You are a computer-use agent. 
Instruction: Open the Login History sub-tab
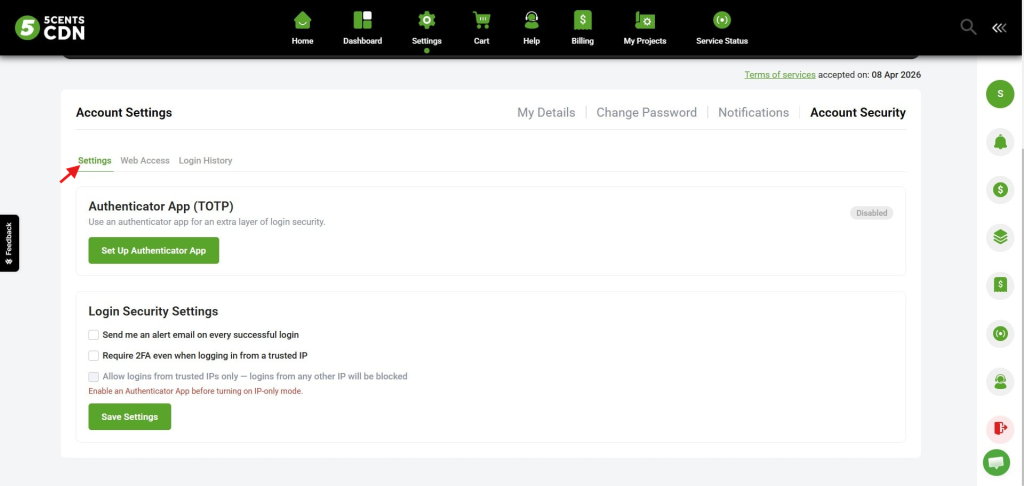205,161
